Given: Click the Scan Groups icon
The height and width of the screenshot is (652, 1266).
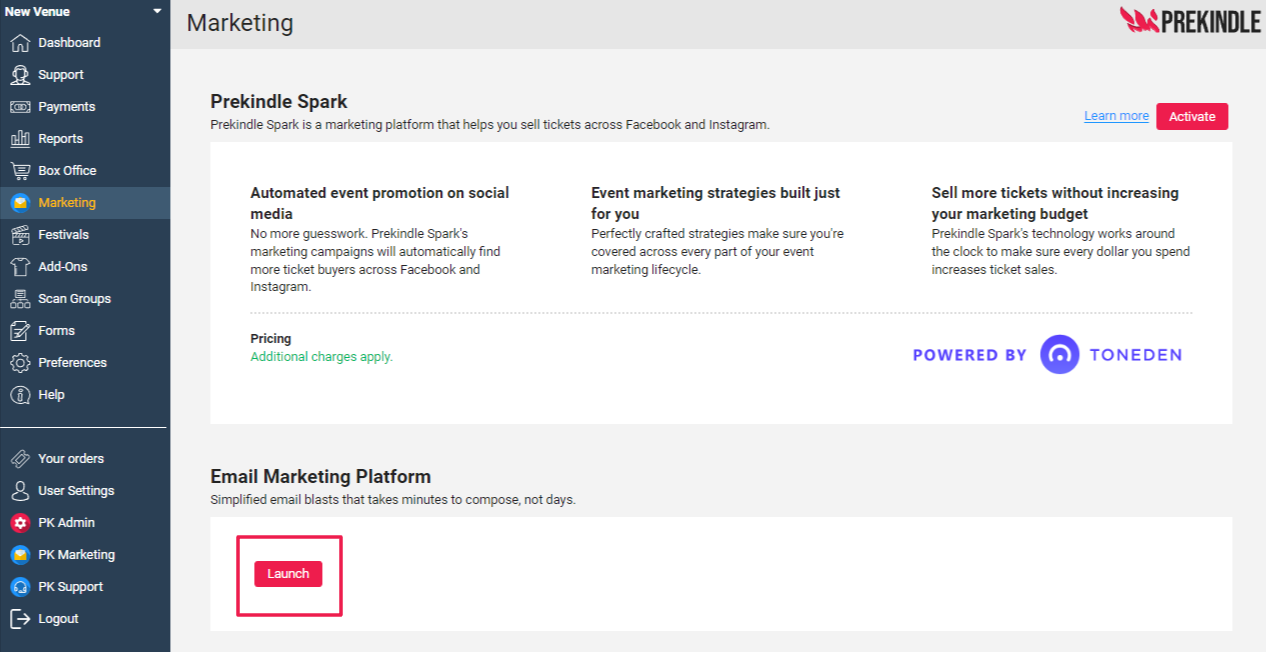Looking at the screenshot, I should click(20, 299).
